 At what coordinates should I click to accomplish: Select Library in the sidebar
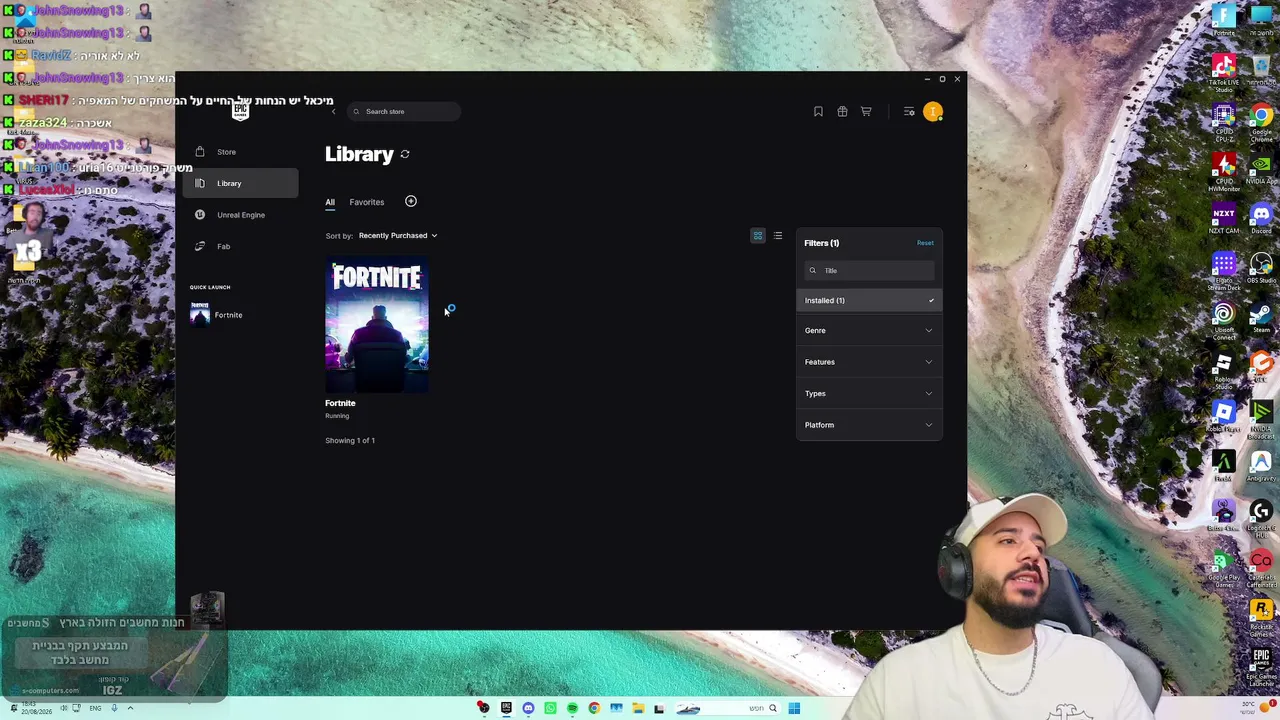coord(240,183)
